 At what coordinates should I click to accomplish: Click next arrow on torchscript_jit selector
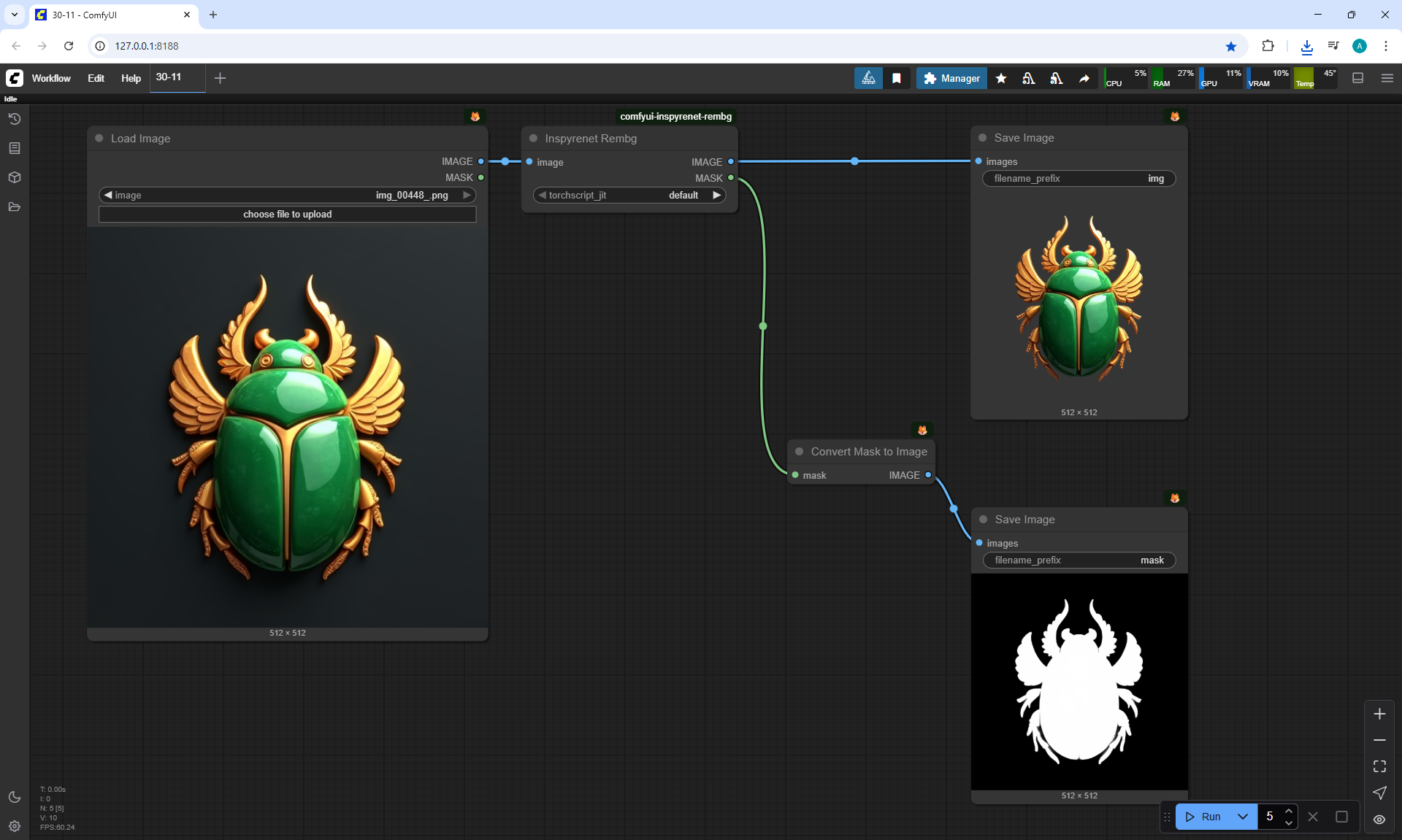coord(717,195)
